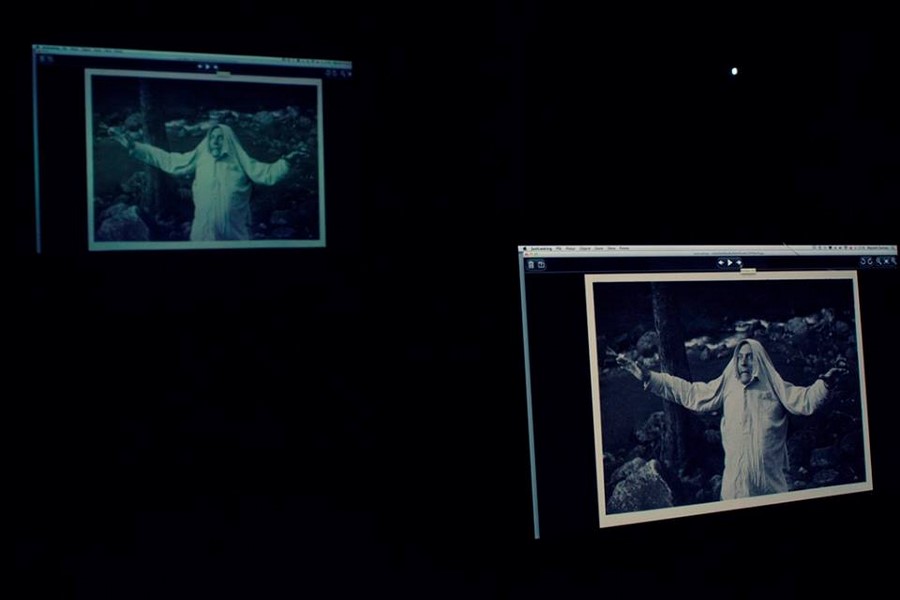The image size is (900, 600).
Task: Go to the previous photo on the right screen
Action: point(721,262)
